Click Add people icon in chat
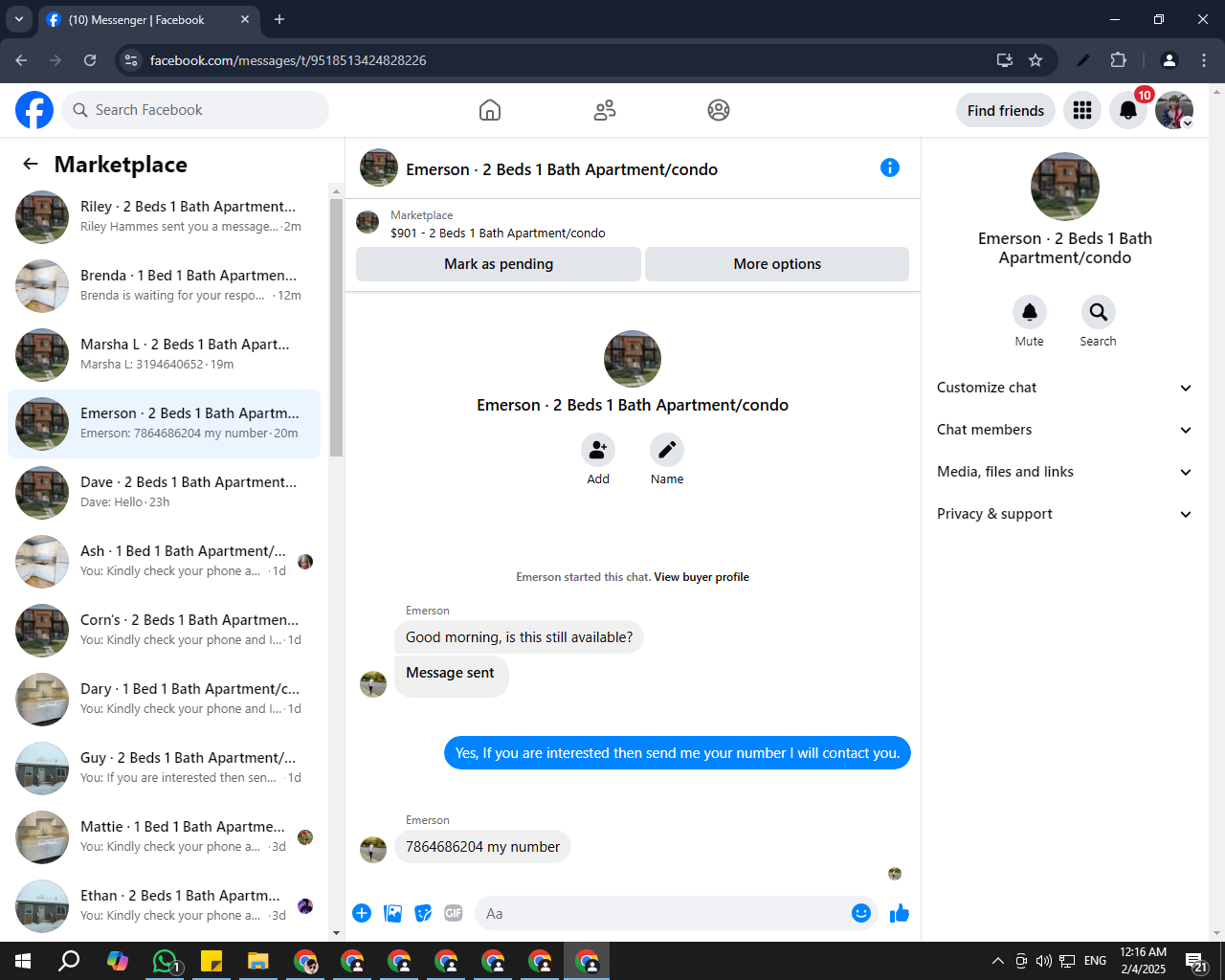This screenshot has height=980, width=1225. tap(598, 450)
